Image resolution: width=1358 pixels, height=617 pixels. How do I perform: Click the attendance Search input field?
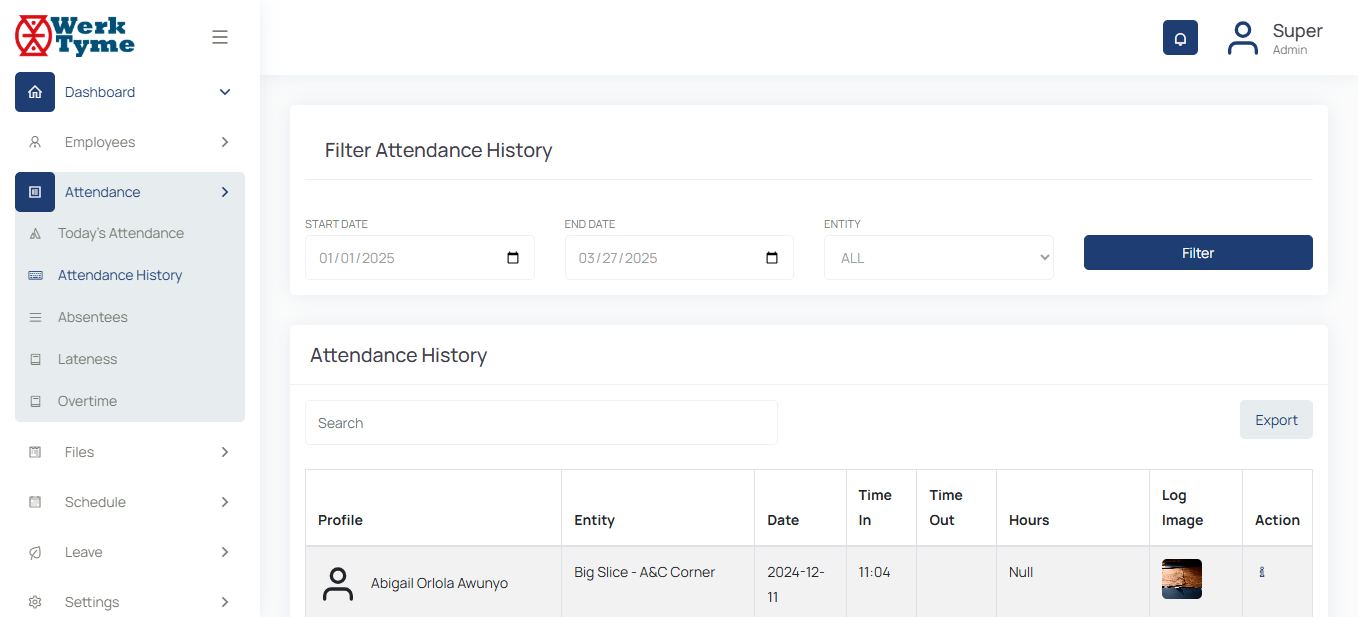coord(541,423)
